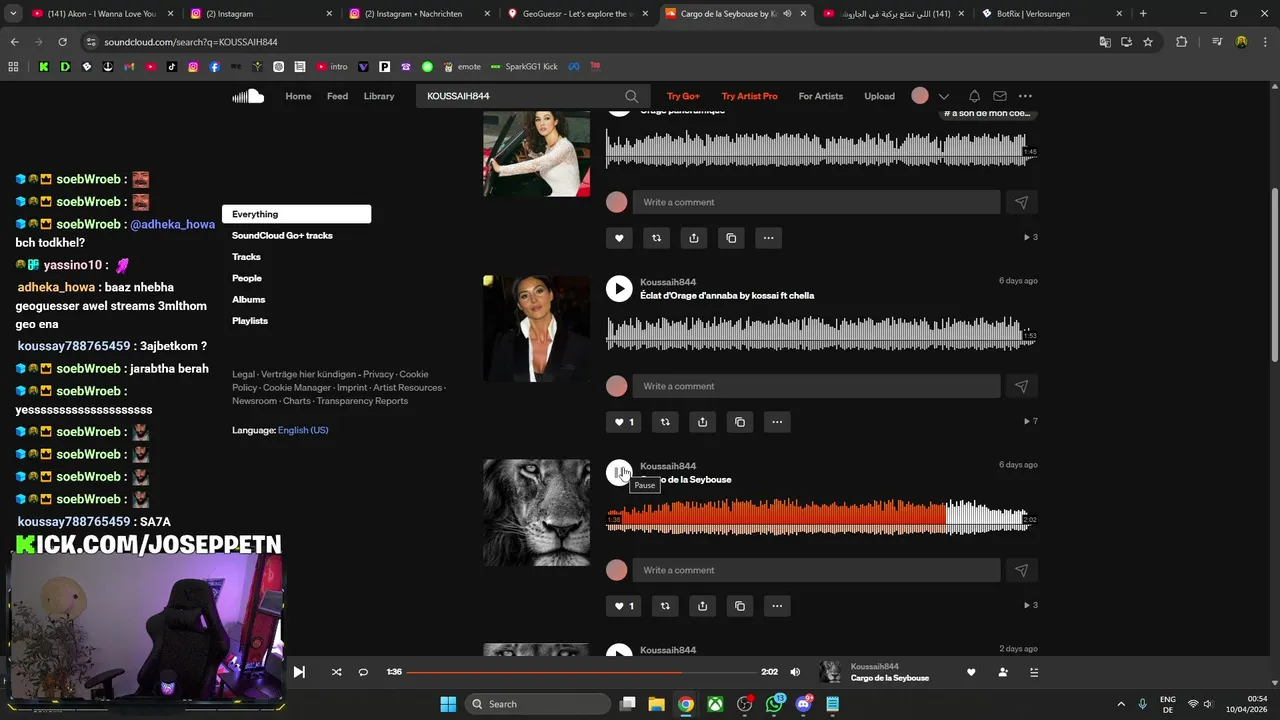Screen dimensions: 1280x720
Task: Open the three-dot more menu in header
Action: tap(1025, 96)
